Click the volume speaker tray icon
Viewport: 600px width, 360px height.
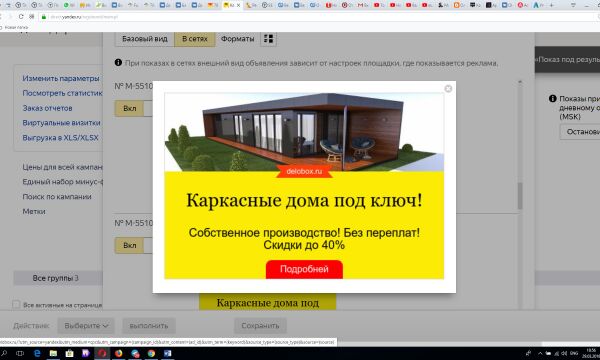564,353
